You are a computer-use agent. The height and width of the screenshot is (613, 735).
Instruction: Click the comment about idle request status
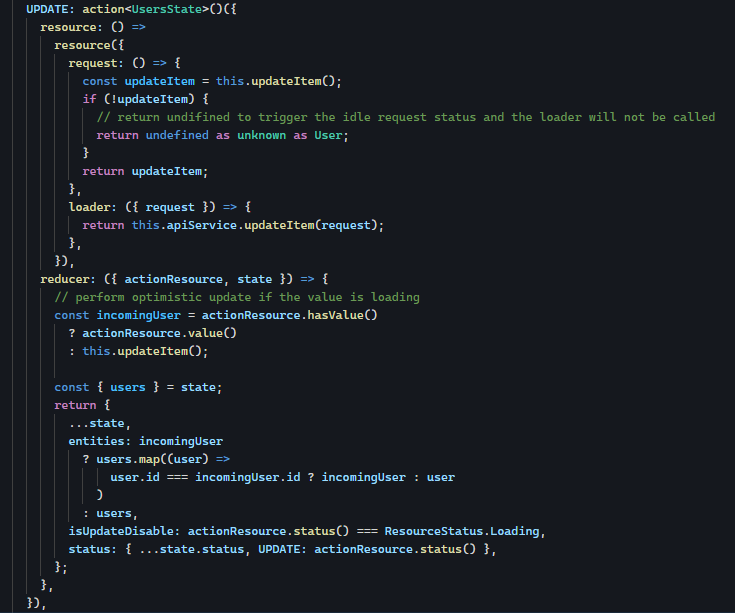click(406, 117)
